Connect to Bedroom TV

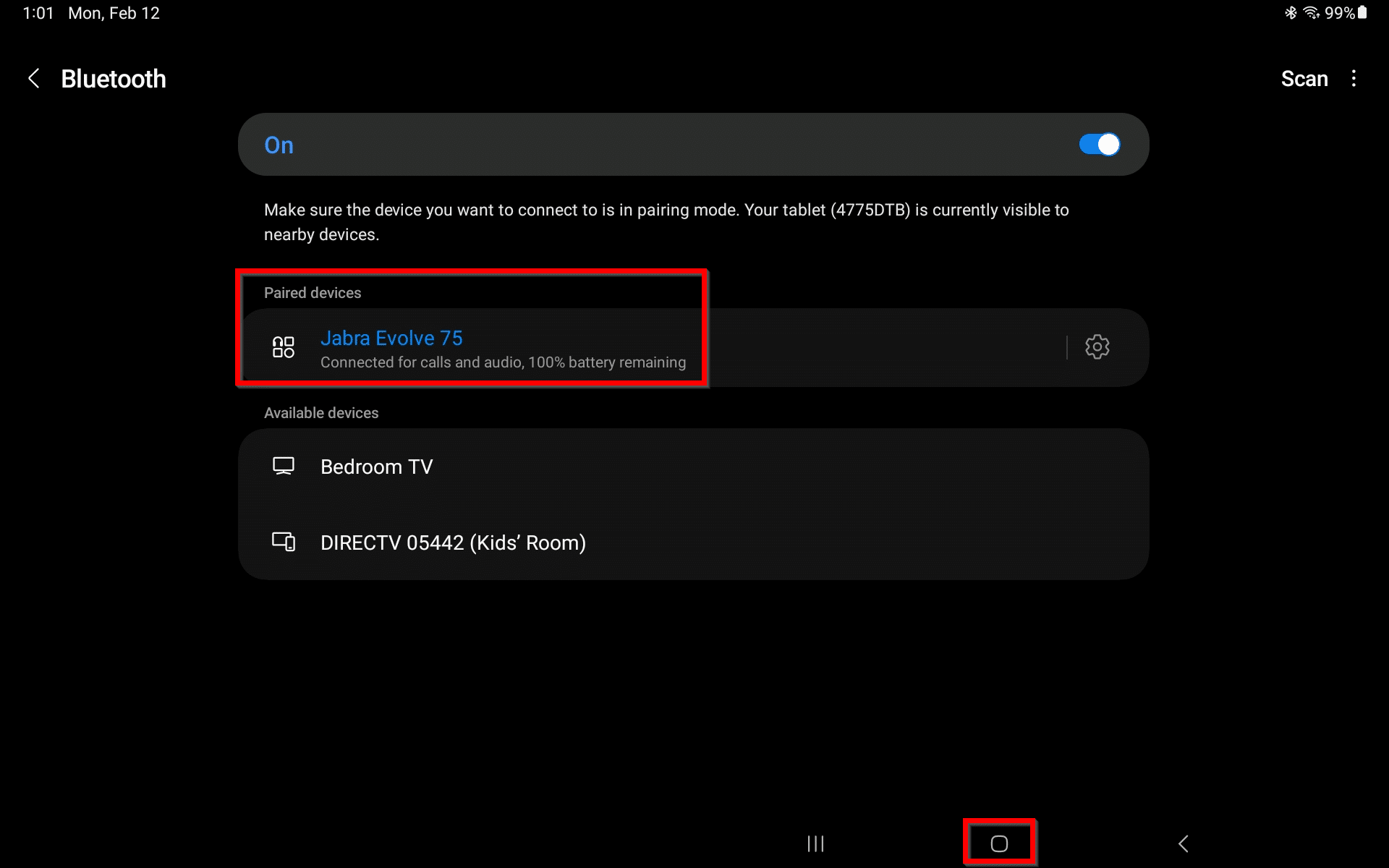click(693, 467)
